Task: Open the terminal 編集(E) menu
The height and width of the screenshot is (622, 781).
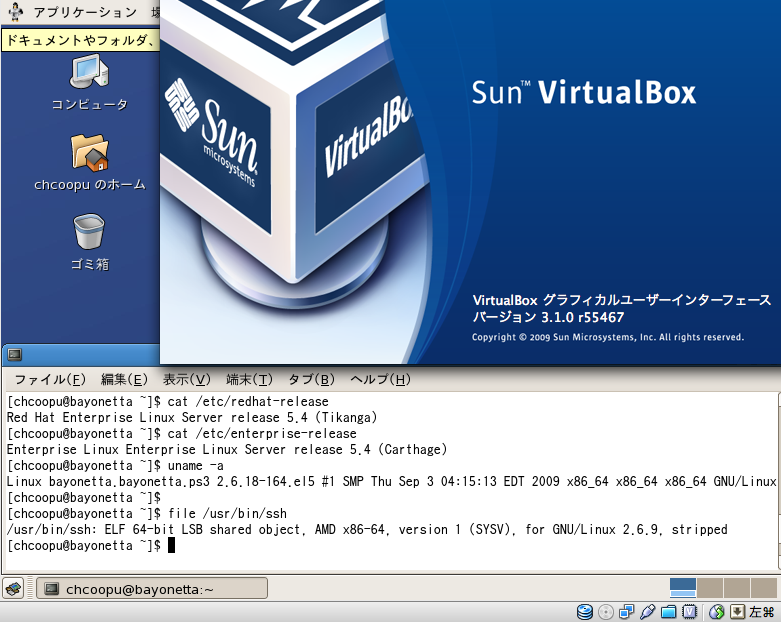Action: tap(125, 379)
